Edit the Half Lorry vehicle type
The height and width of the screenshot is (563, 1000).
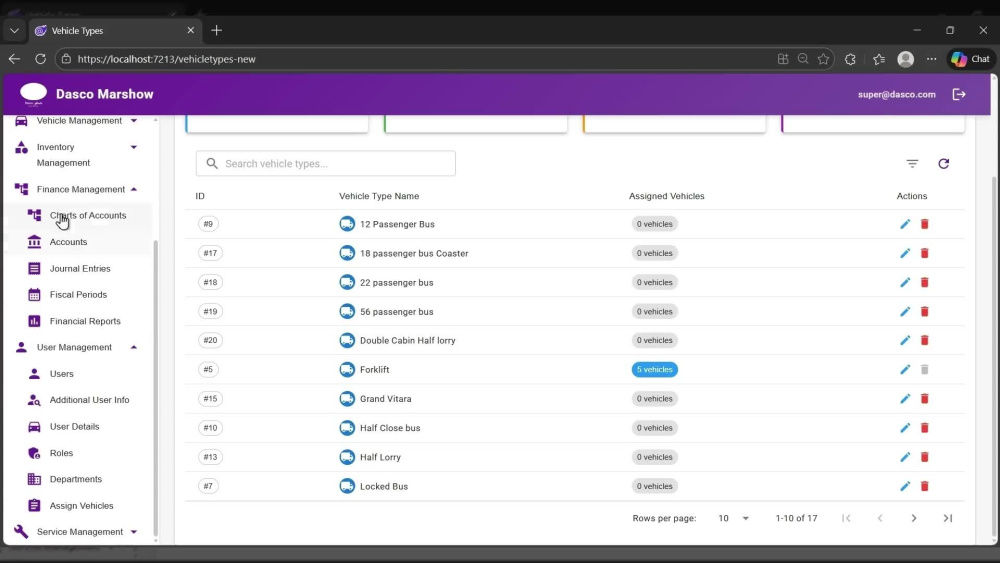905,457
